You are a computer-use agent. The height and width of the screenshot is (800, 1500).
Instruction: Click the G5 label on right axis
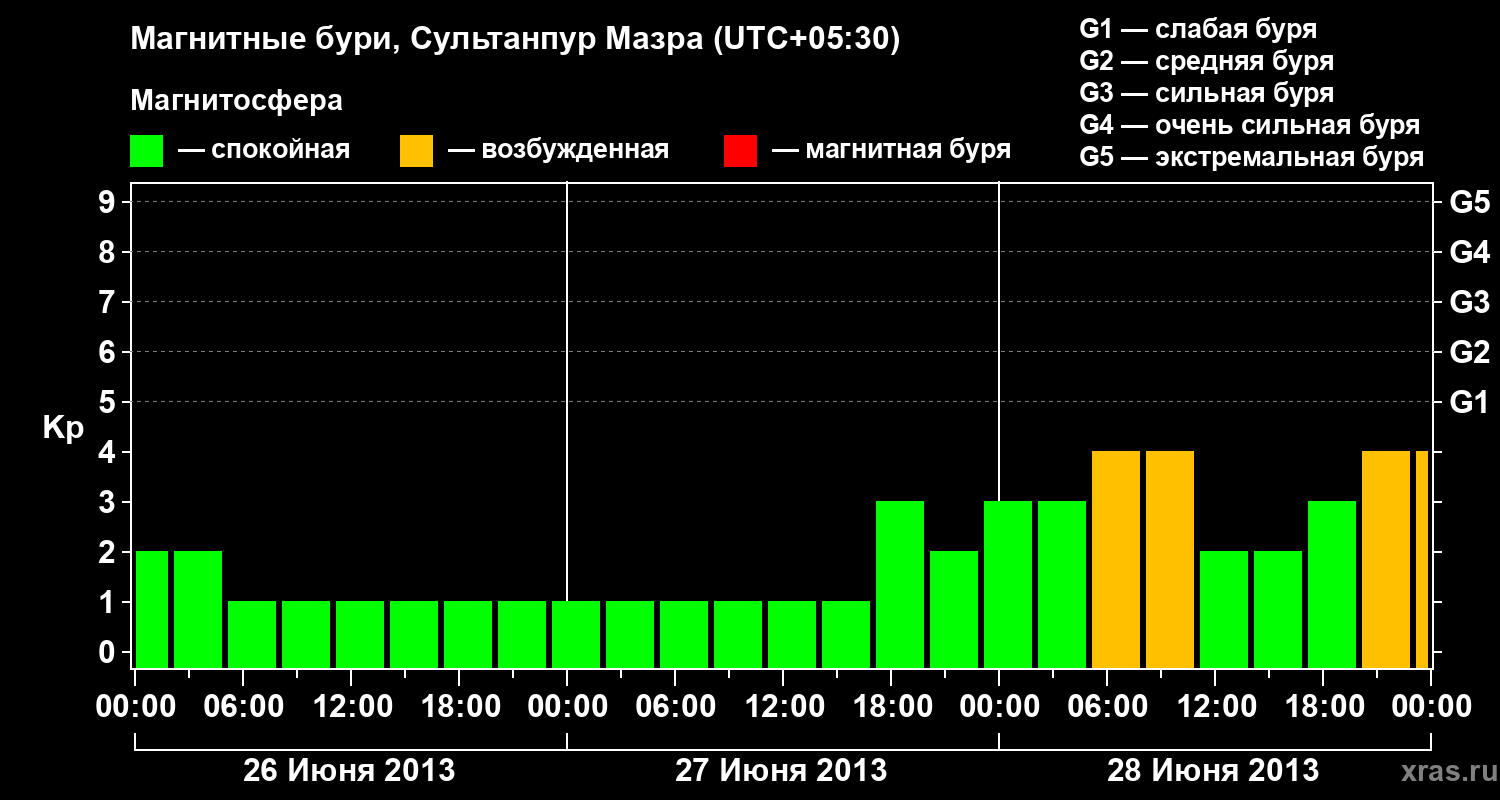click(x=1469, y=203)
